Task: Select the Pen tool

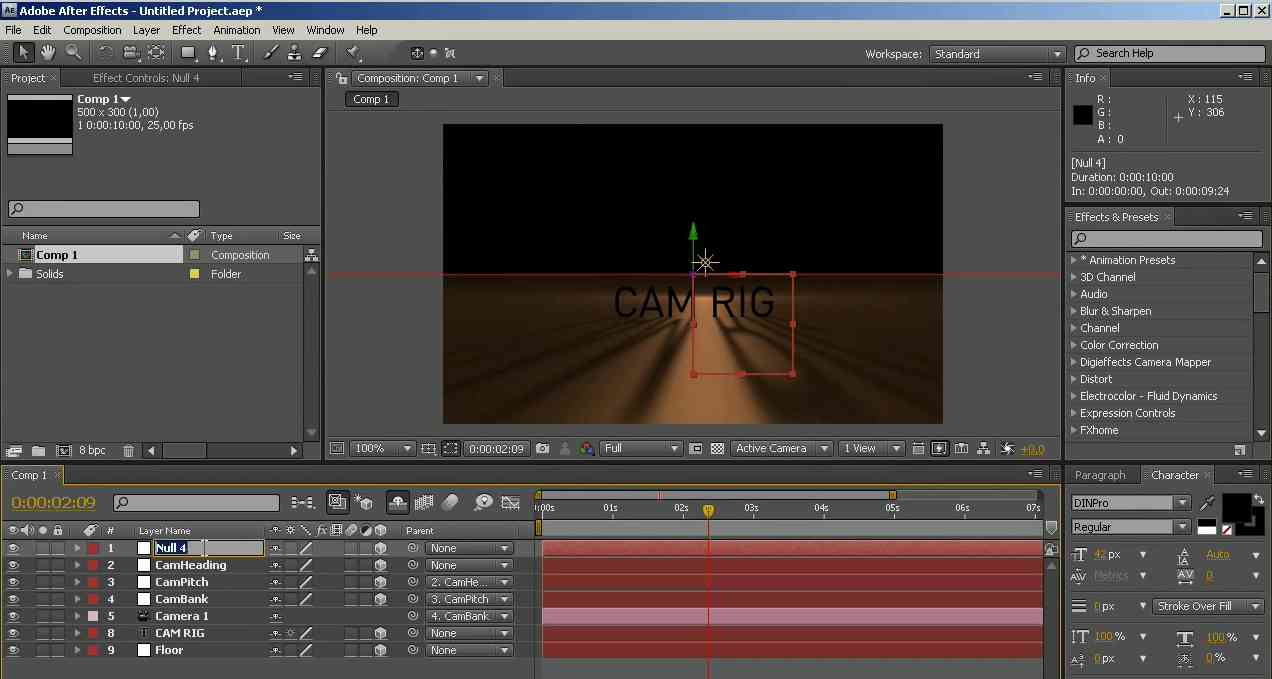Action: 212,53
